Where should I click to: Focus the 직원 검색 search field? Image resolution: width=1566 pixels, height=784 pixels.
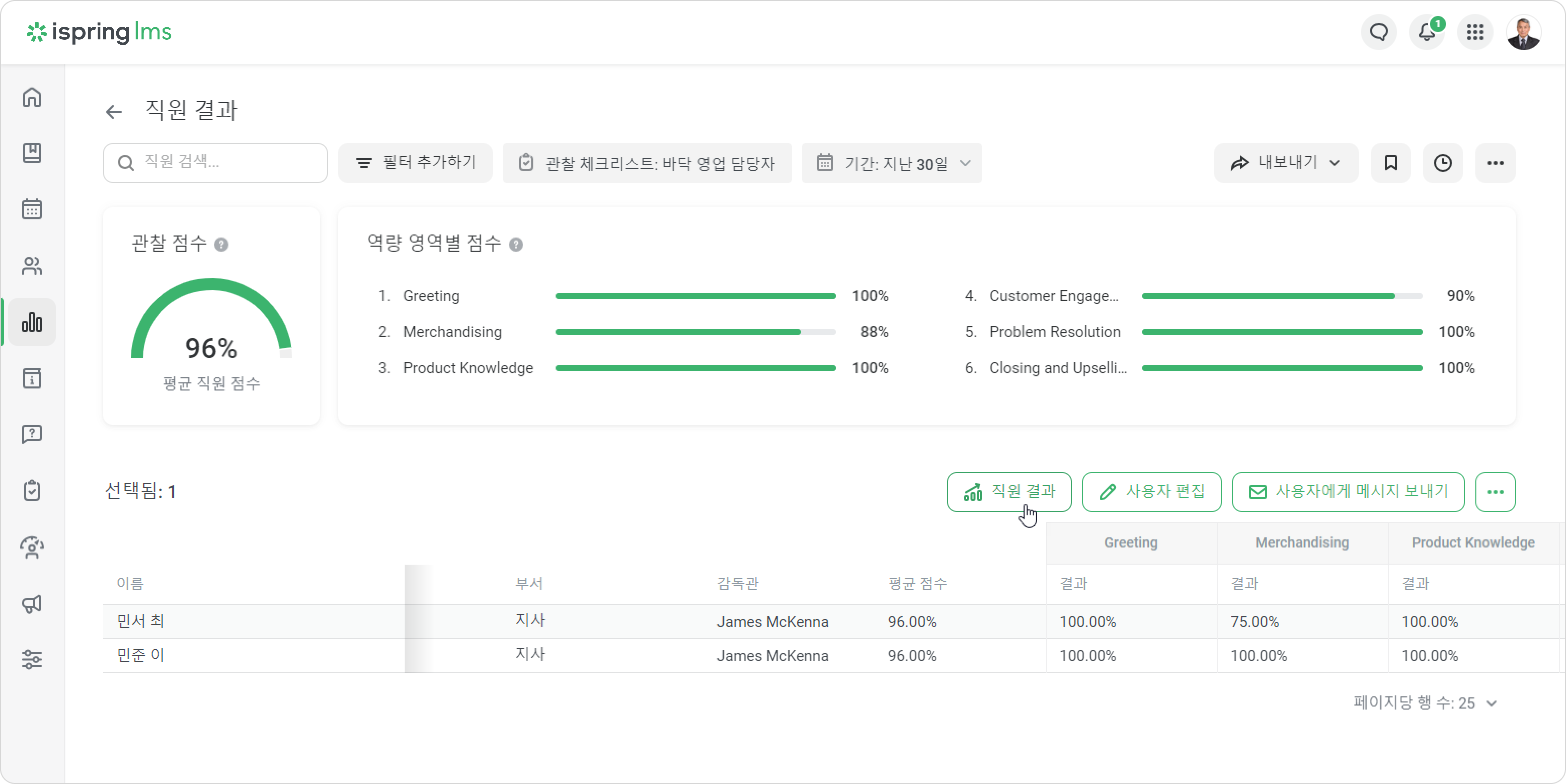[215, 163]
